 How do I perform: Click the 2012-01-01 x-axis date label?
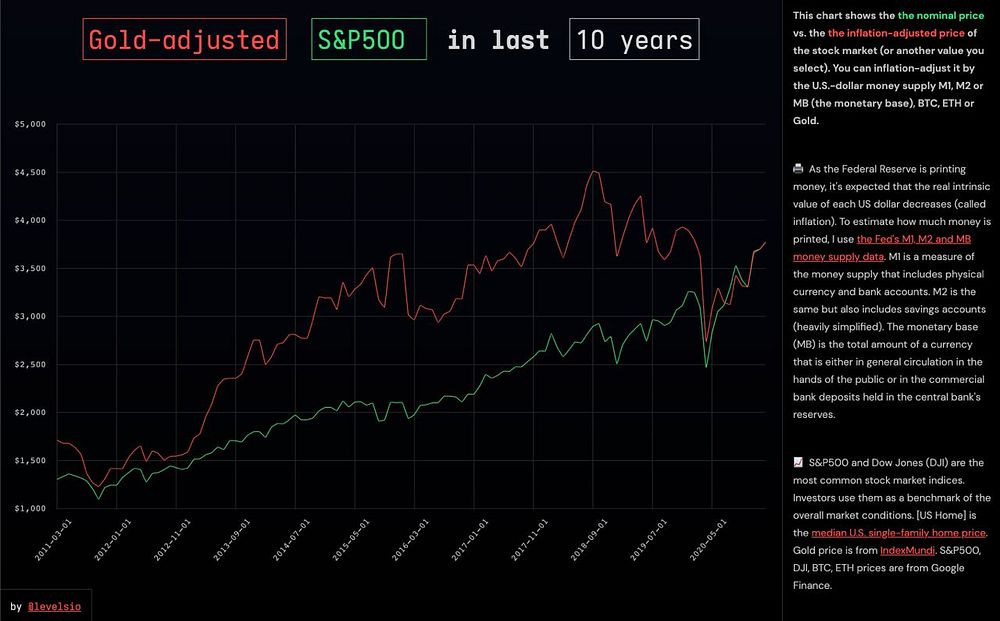coord(112,540)
